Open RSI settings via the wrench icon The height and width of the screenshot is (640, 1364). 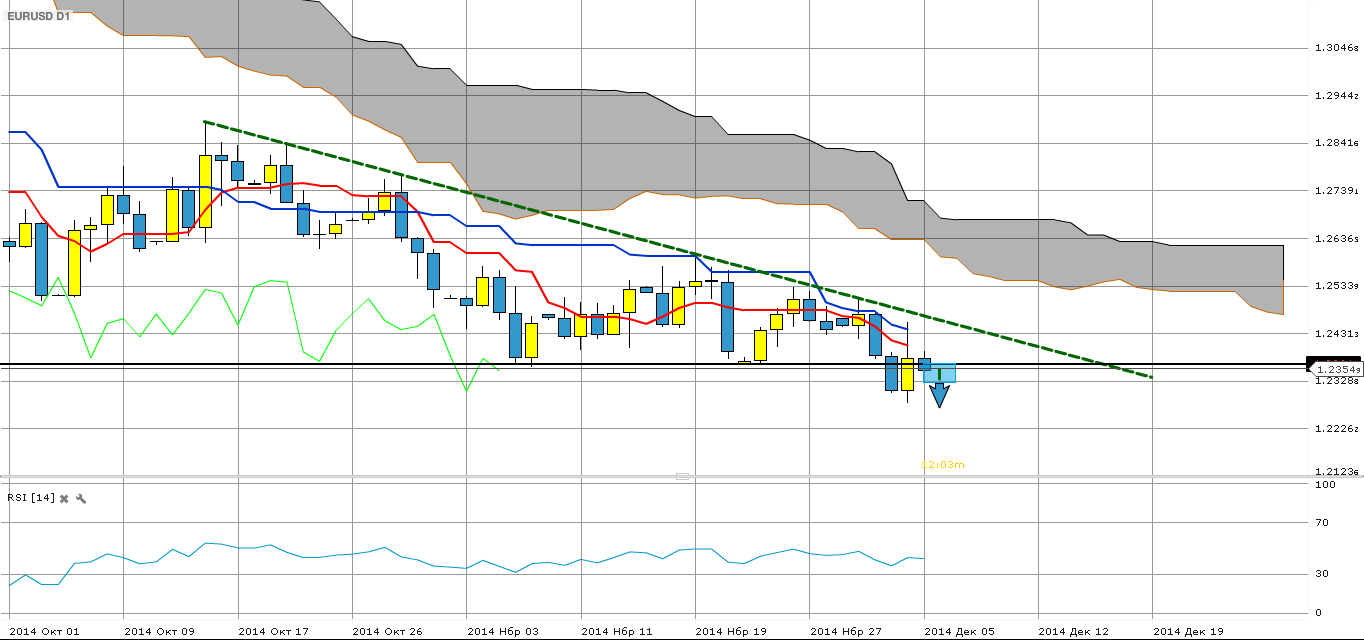point(81,498)
